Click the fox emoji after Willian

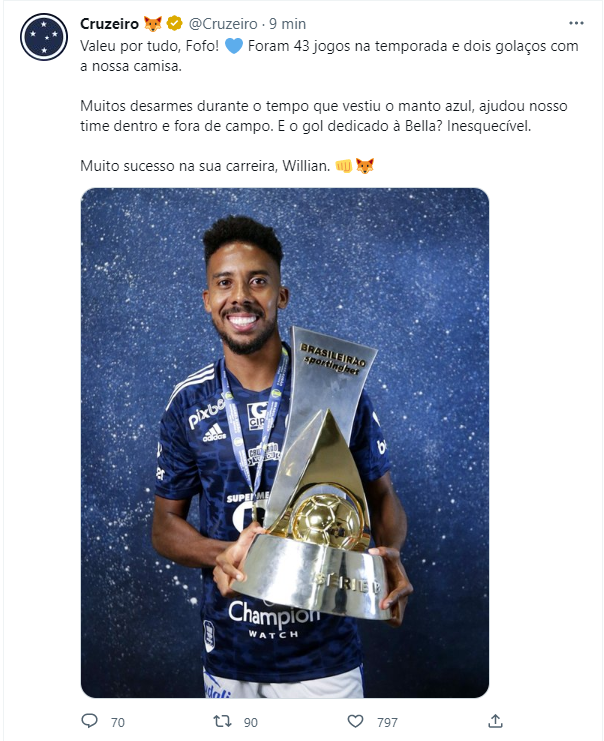(x=365, y=166)
